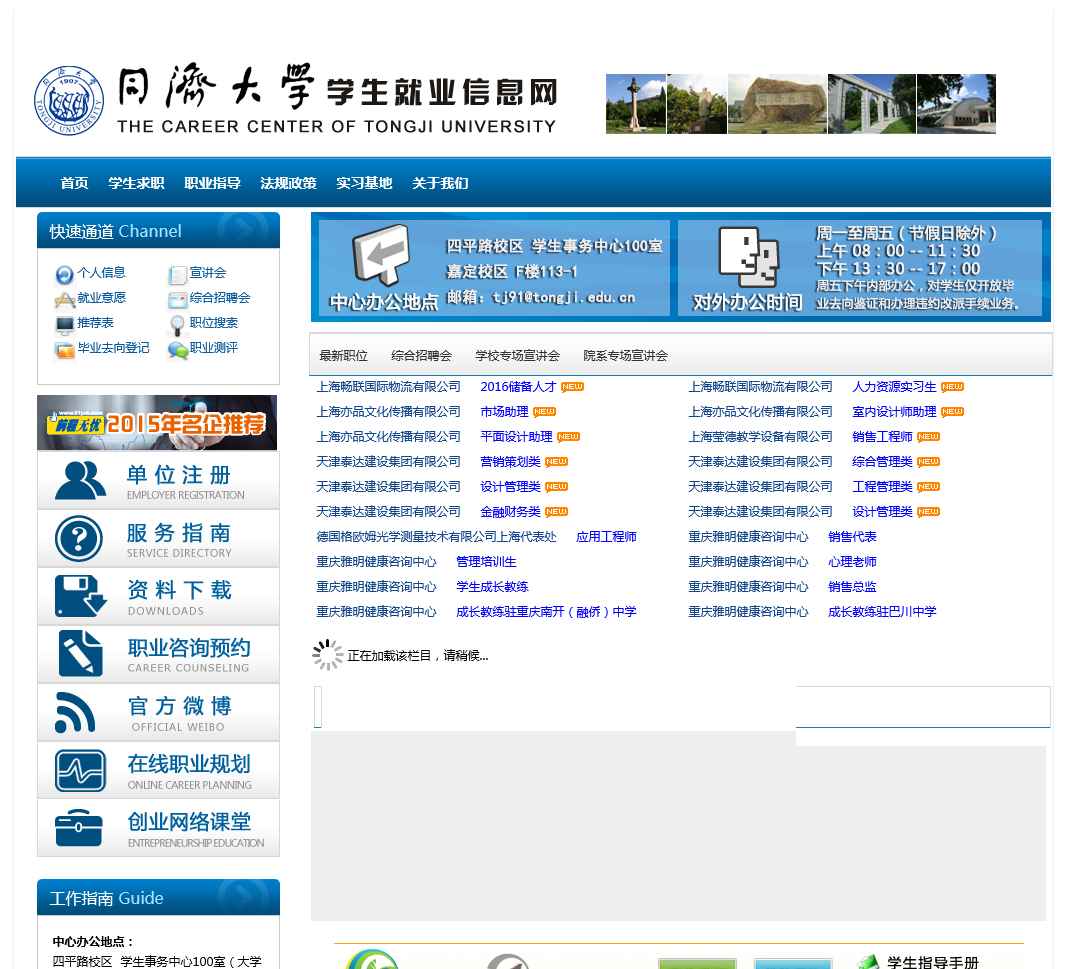
Task: Open 关于我们 navigation menu
Action: pos(440,183)
